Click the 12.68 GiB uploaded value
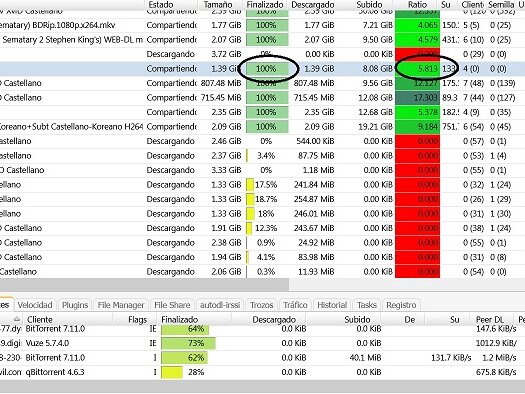The image size is (525, 394). click(375, 112)
